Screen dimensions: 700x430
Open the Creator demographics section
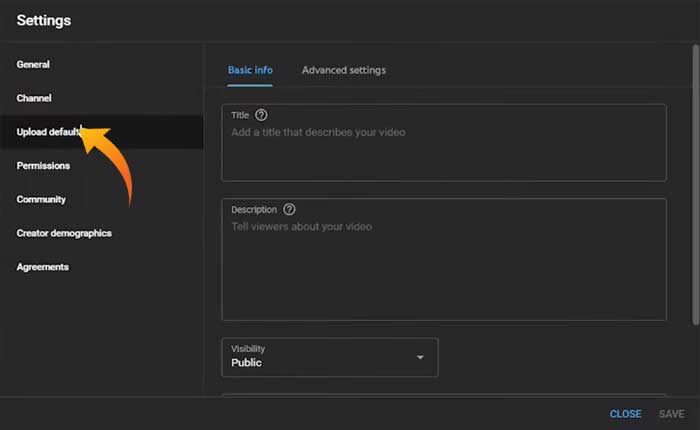[64, 233]
